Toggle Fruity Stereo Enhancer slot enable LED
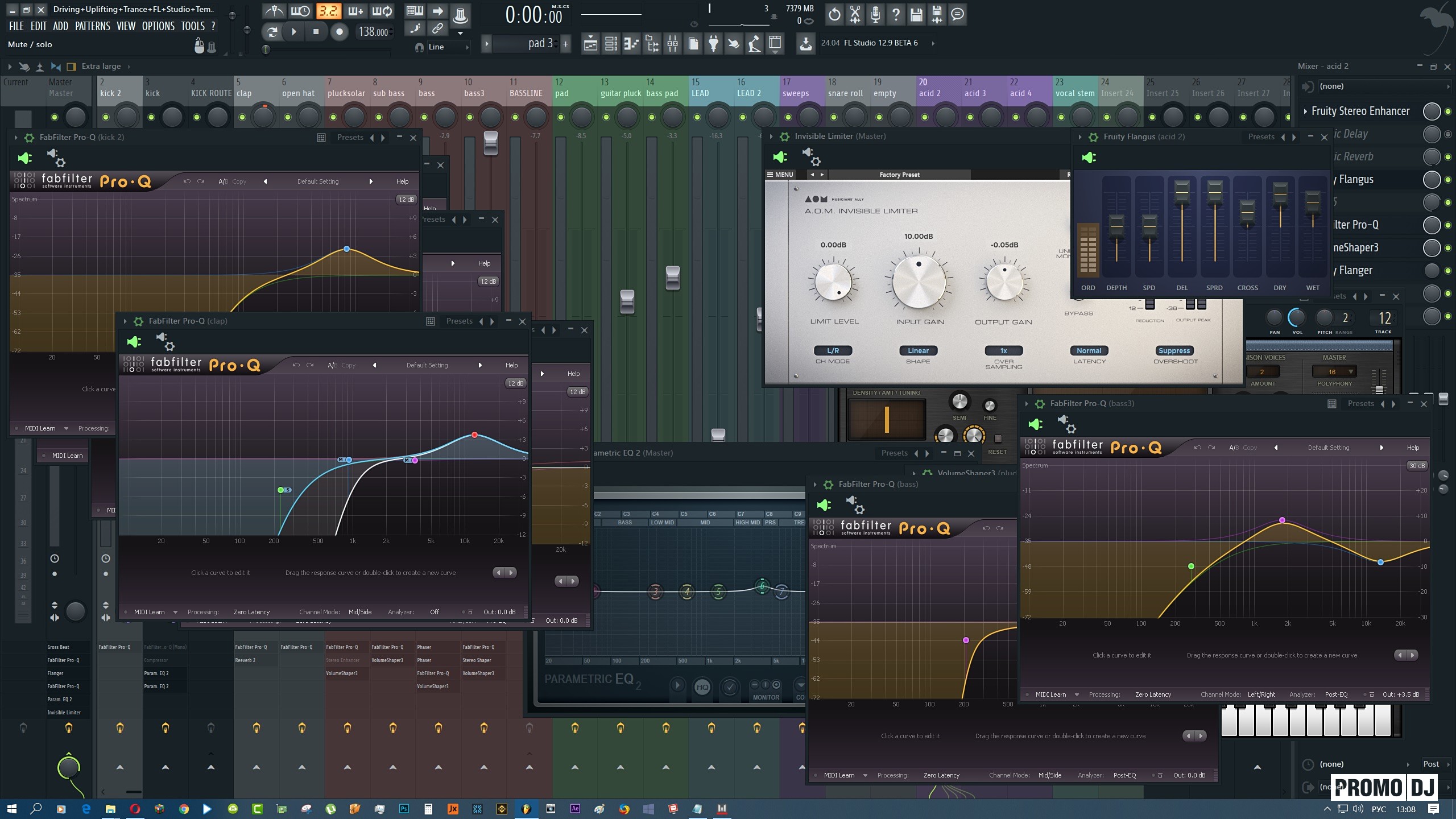Image resolution: width=1456 pixels, height=819 pixels. pos(1447,111)
